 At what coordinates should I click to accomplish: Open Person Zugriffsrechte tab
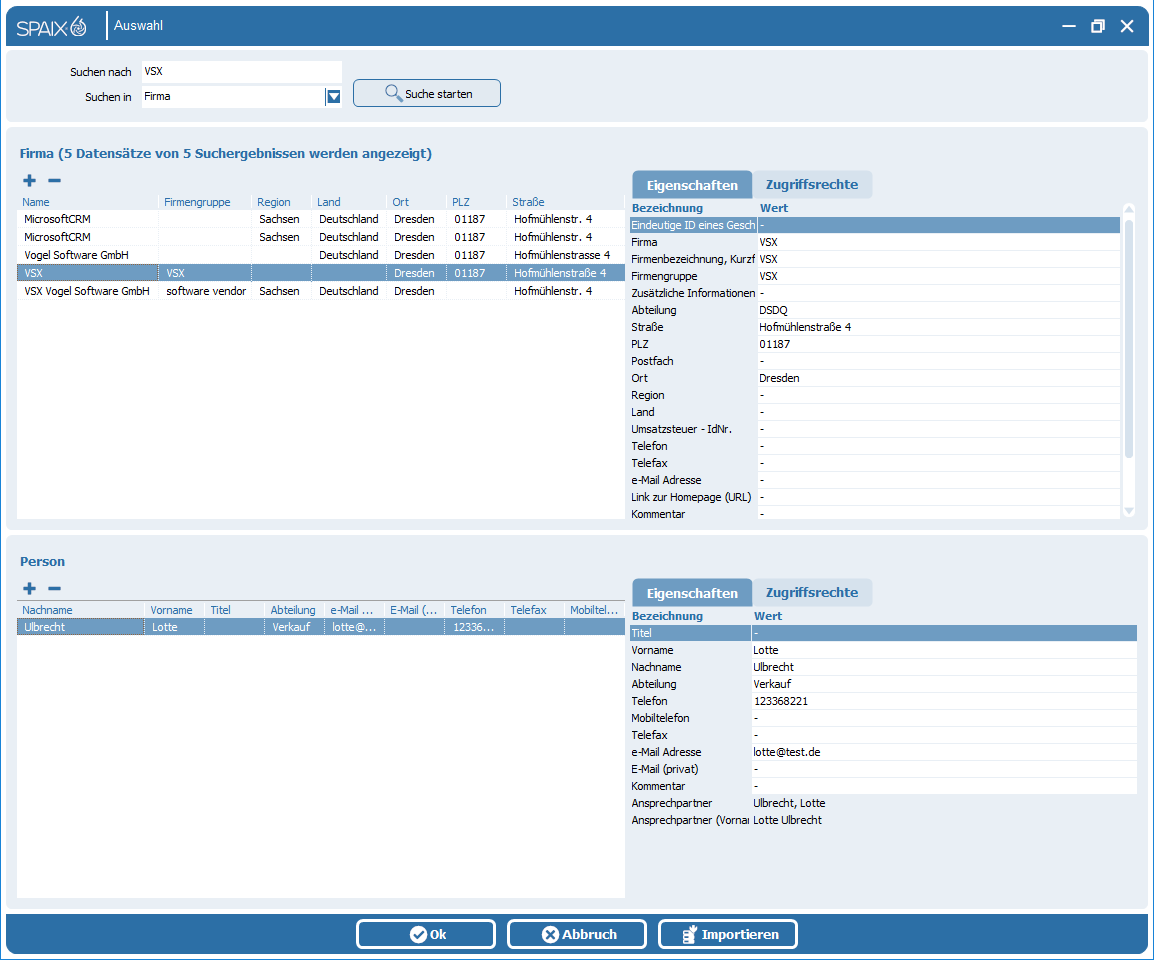pyautogui.click(x=812, y=593)
